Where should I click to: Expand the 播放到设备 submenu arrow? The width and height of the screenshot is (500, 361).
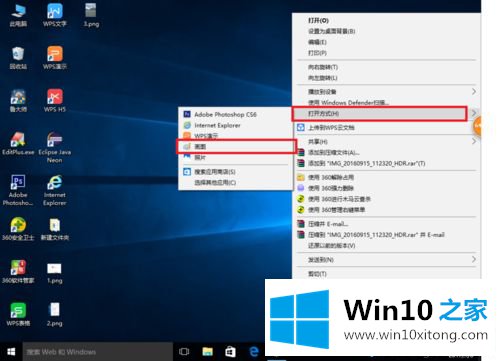point(474,91)
